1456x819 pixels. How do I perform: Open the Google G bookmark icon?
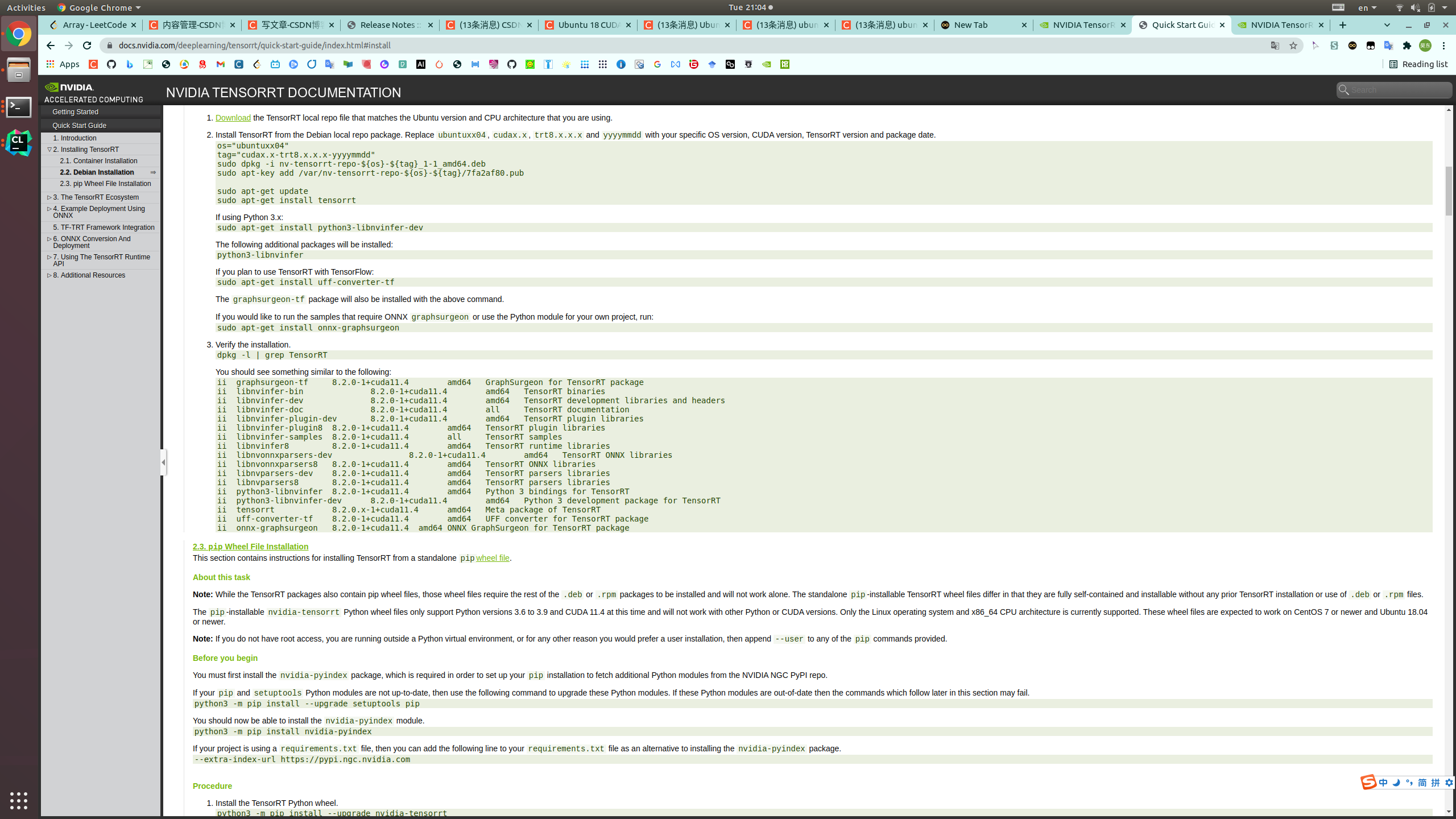click(x=657, y=64)
